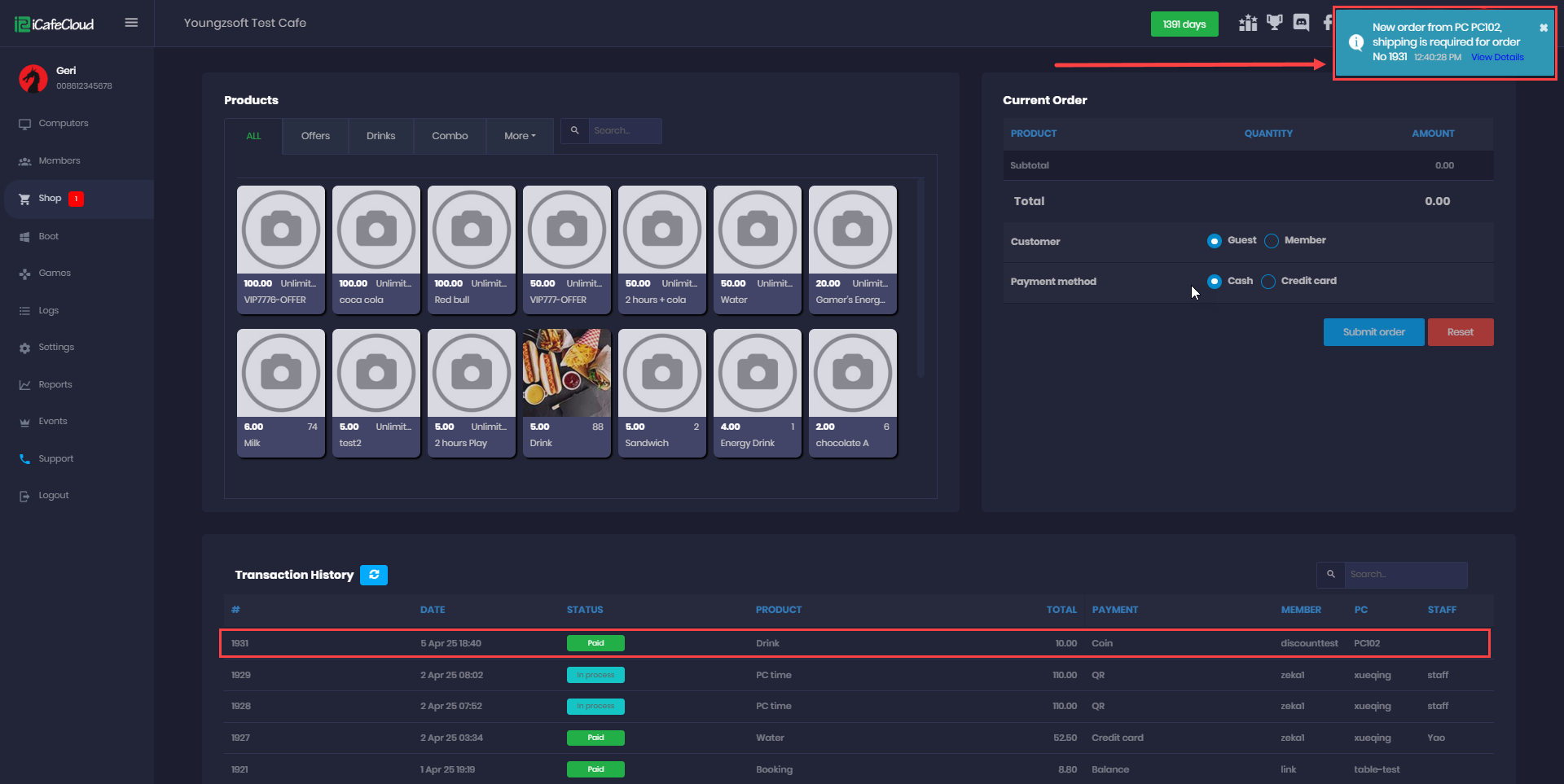Screen dimensions: 1564x784
Task: Open Computers from the sidebar
Action: 63,124
